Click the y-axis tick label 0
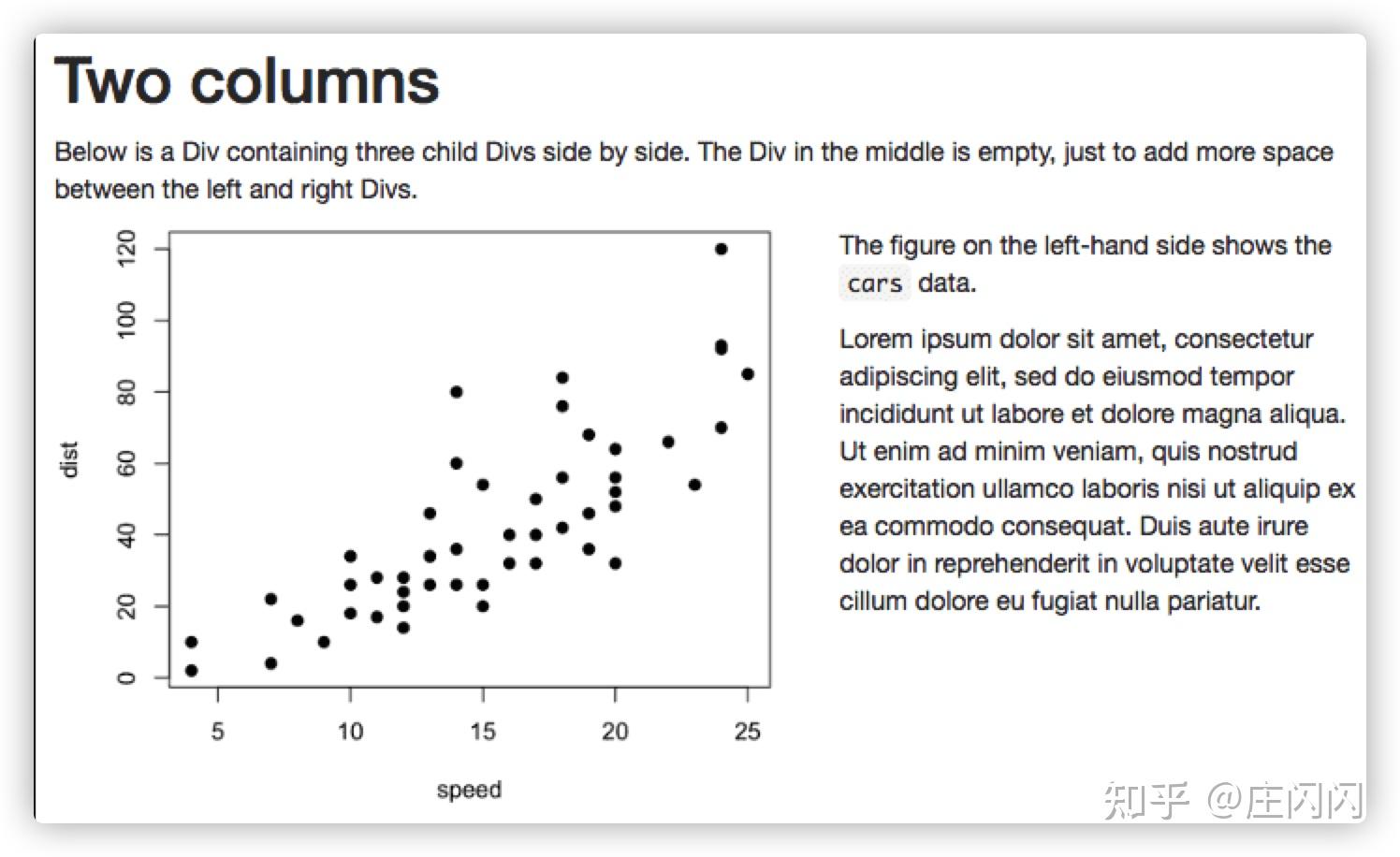This screenshot has height=857, width=1400. click(x=126, y=677)
